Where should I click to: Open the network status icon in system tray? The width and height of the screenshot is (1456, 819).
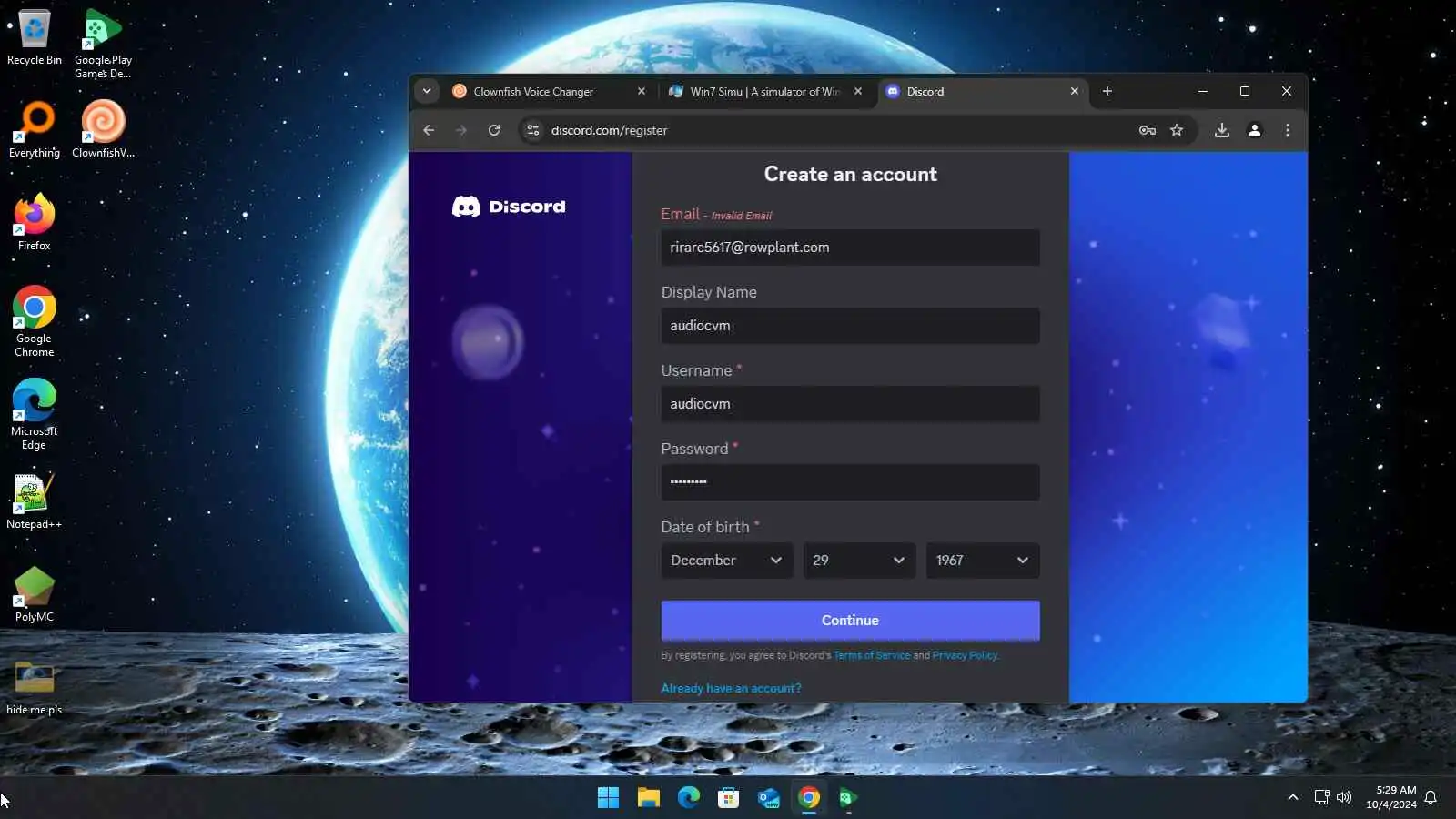pos(1321,797)
